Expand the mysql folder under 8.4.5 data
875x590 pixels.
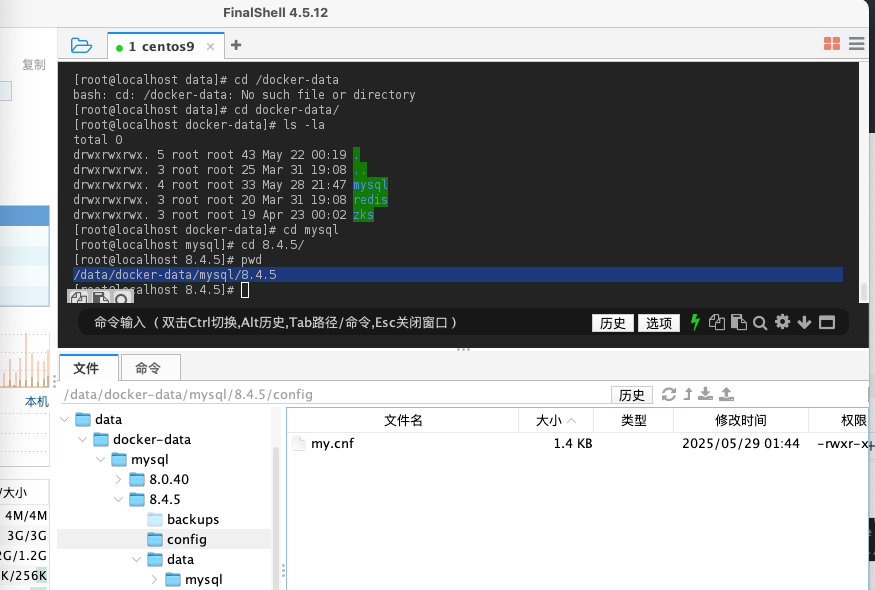pos(154,579)
